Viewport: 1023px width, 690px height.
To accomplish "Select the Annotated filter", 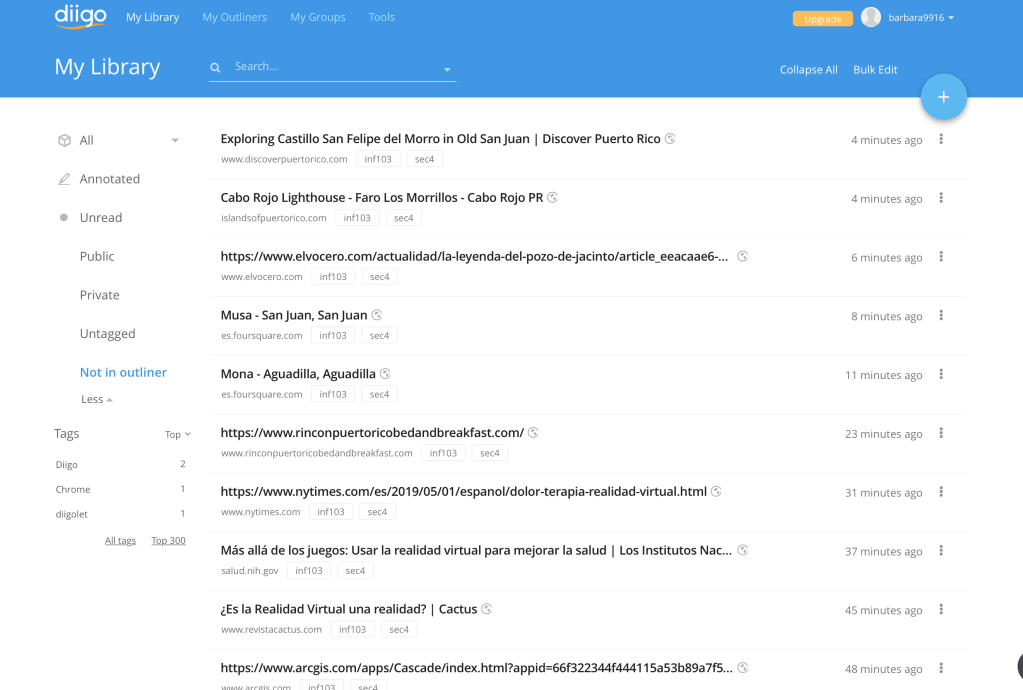I will point(110,179).
